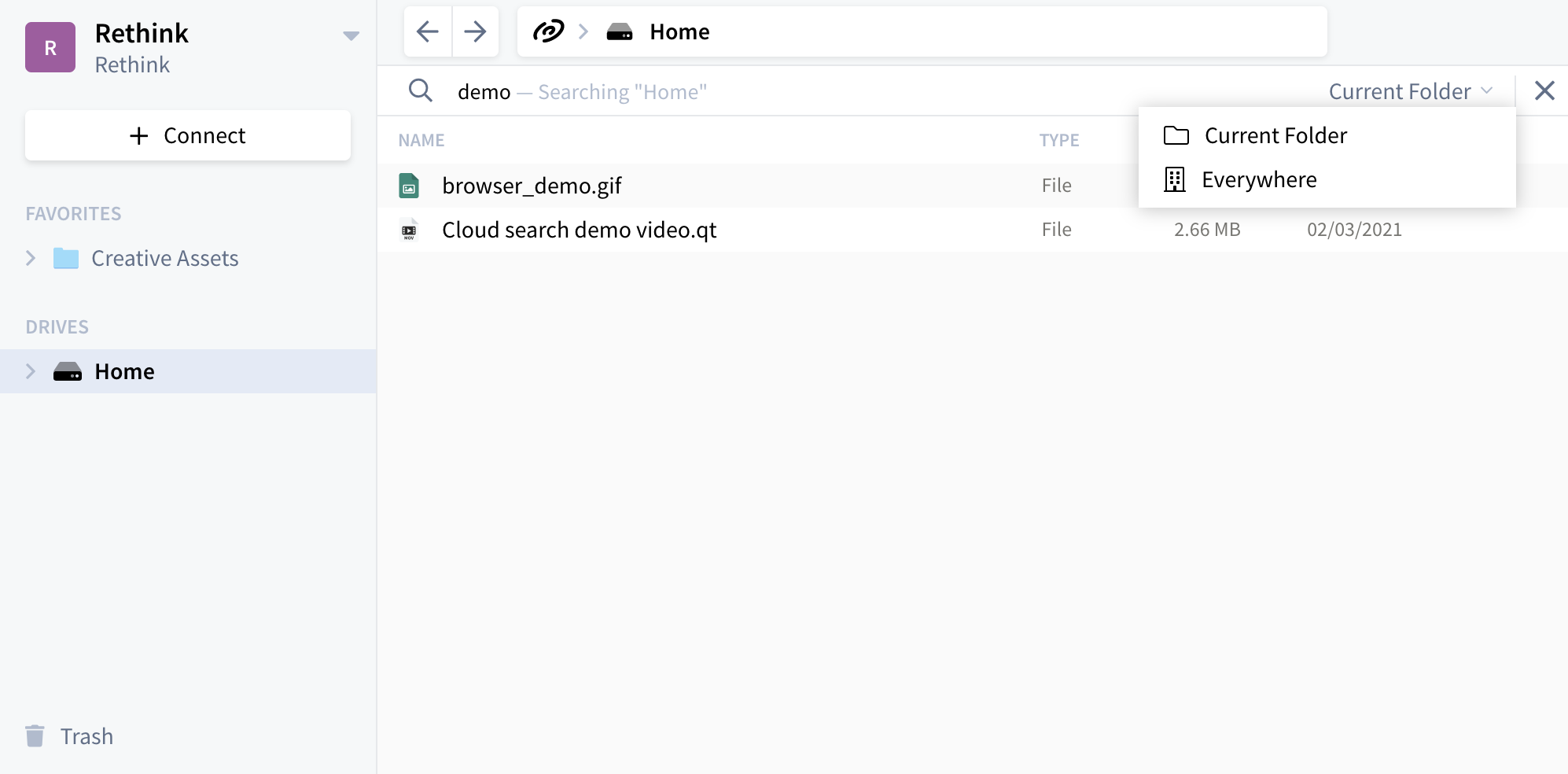Image resolution: width=1568 pixels, height=774 pixels.
Task: Click the building icon beside Everywhere
Action: (x=1174, y=179)
